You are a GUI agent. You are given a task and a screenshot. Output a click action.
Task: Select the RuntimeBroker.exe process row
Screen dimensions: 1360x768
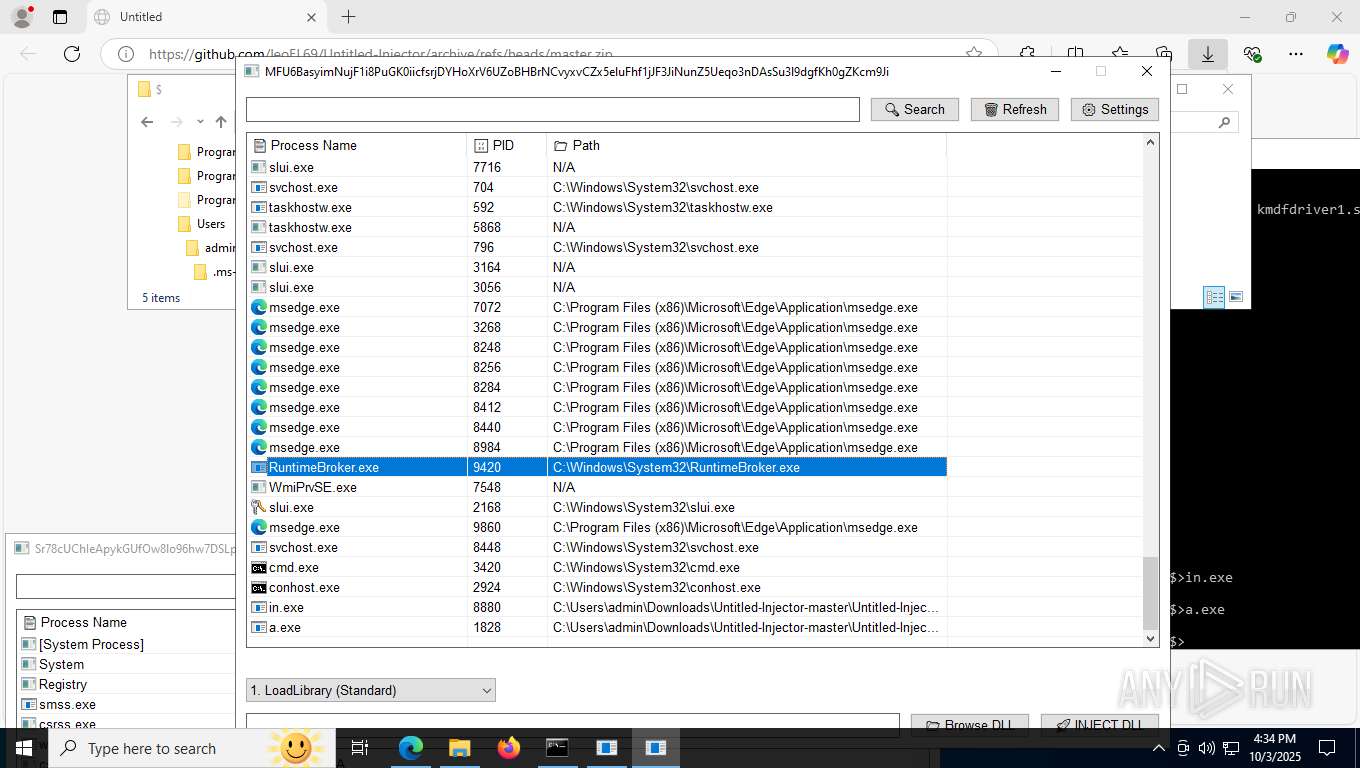597,467
